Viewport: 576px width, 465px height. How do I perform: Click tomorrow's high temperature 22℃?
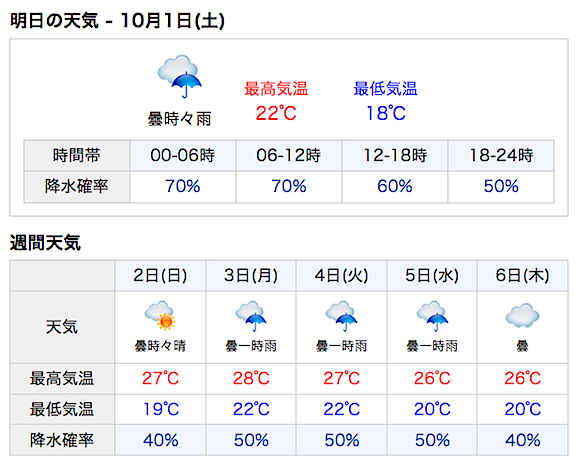click(x=276, y=113)
